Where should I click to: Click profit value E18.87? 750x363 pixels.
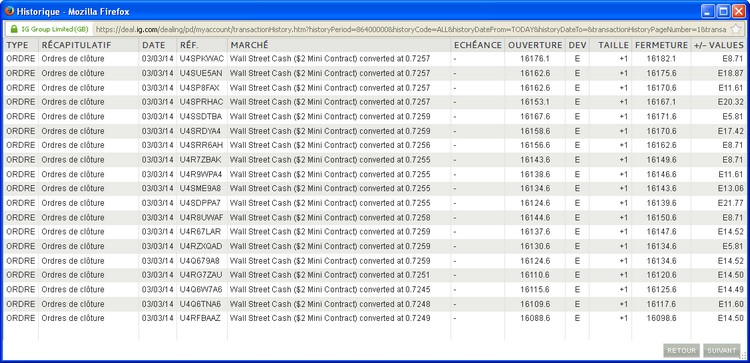point(730,73)
